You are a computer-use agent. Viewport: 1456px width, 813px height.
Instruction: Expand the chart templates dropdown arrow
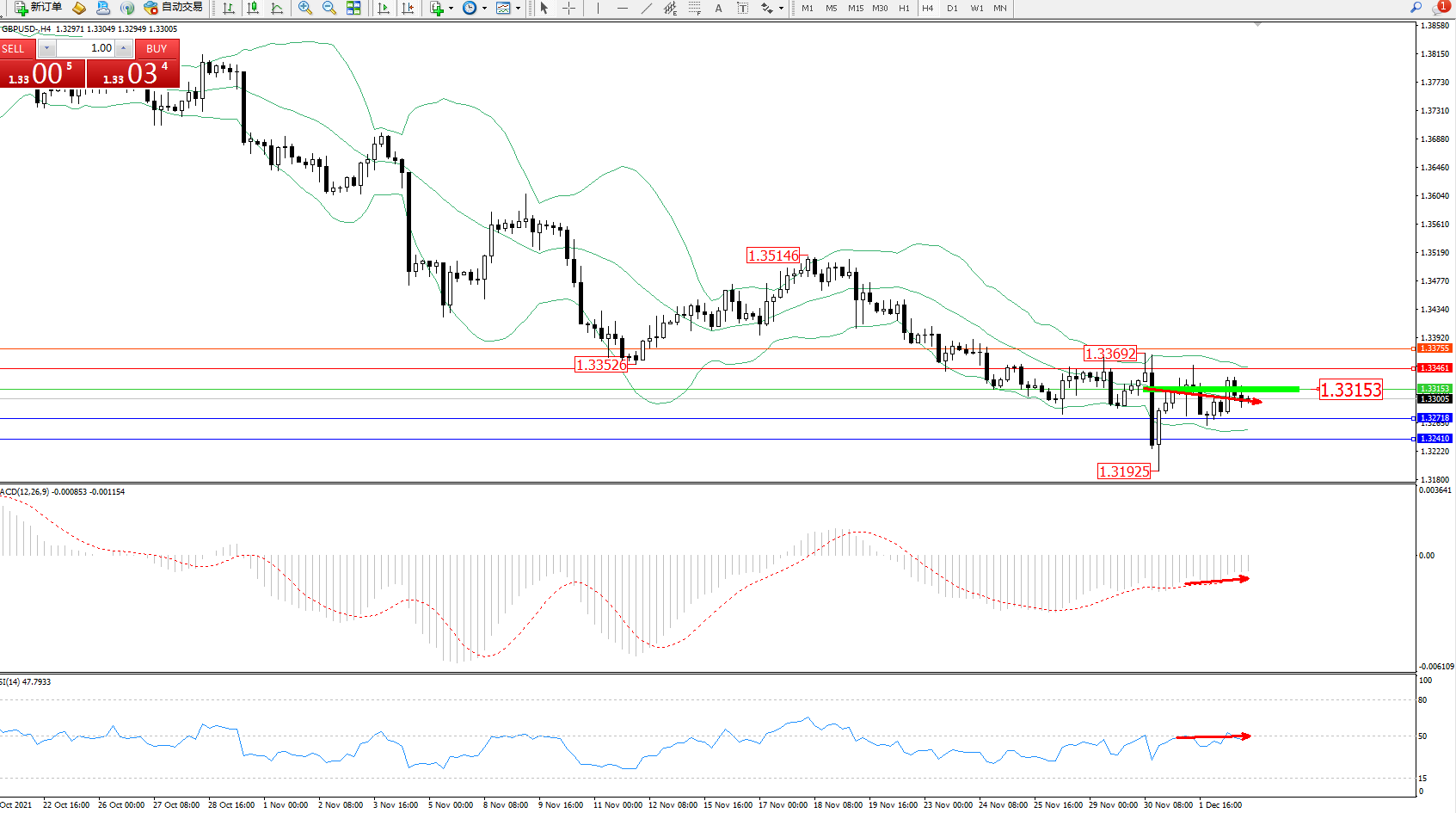[x=518, y=9]
